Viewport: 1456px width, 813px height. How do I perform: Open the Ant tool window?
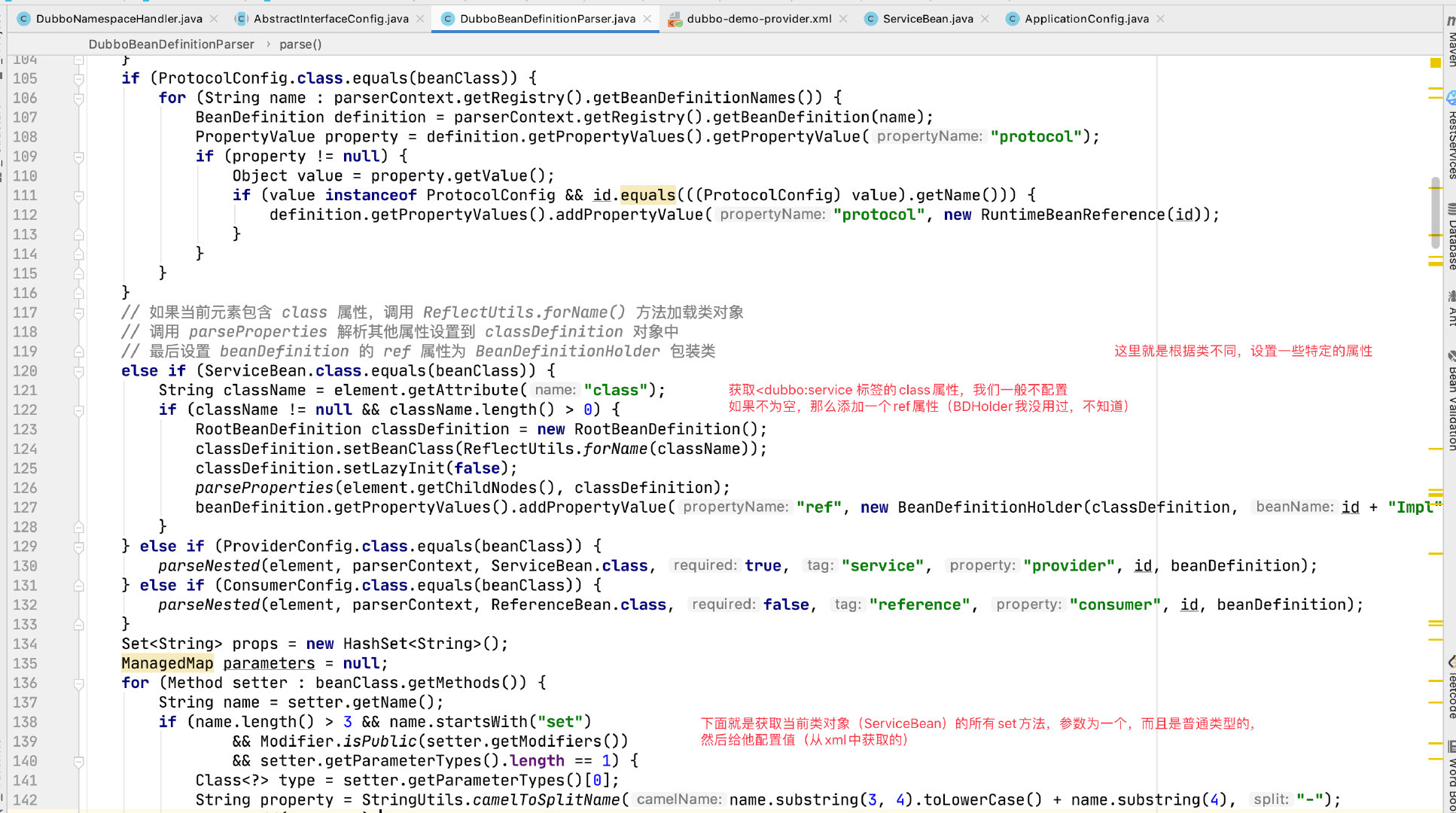pos(1451,309)
